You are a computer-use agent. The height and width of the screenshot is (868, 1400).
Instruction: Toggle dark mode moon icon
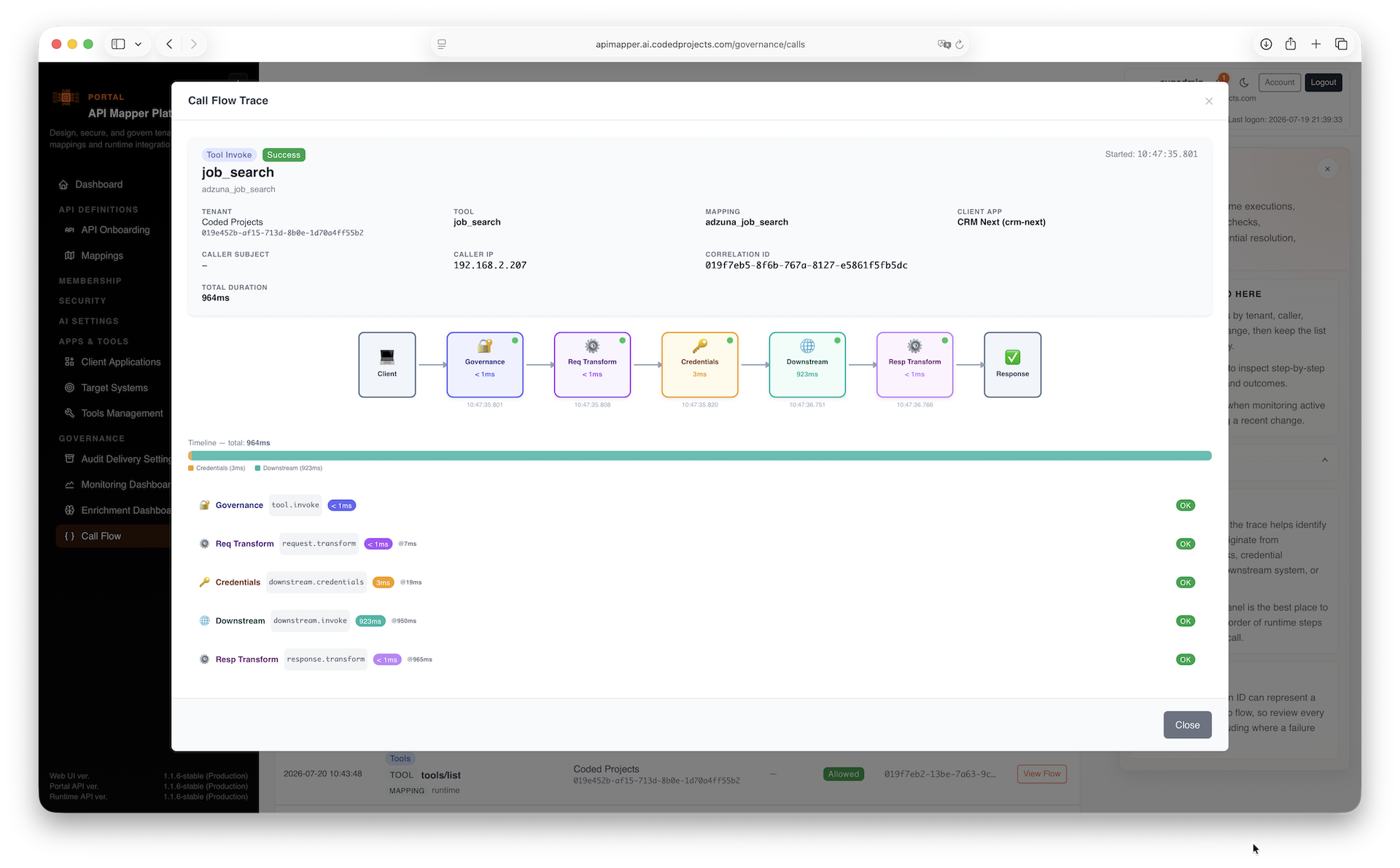[1244, 82]
